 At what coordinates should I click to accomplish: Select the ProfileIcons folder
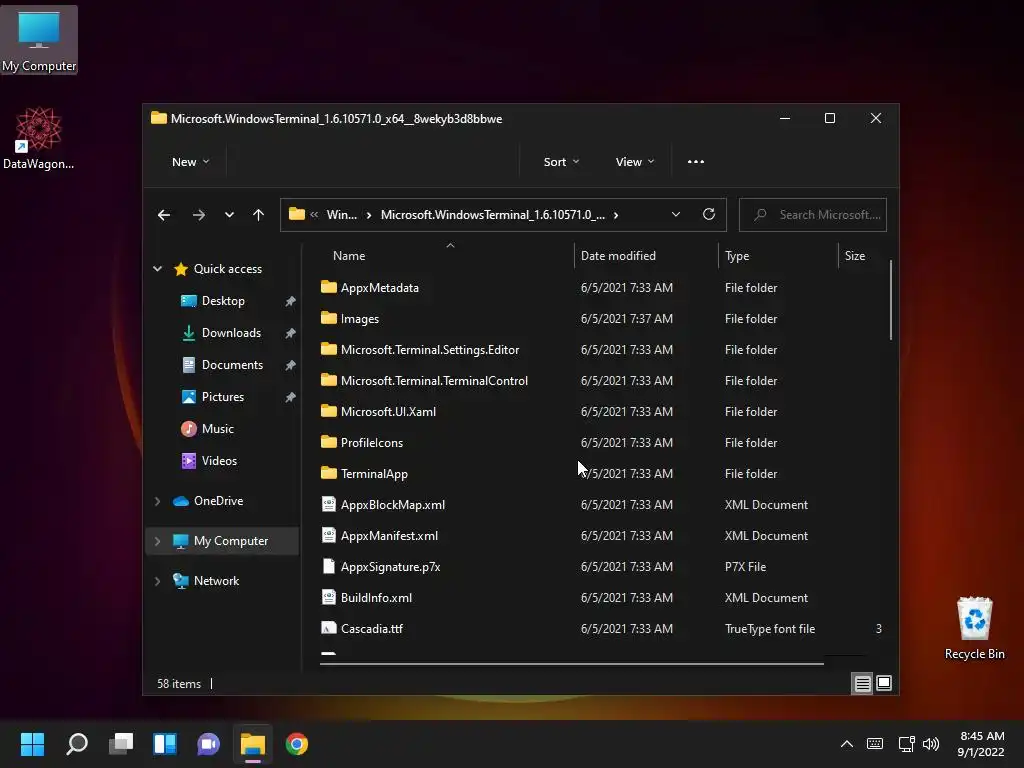point(372,443)
